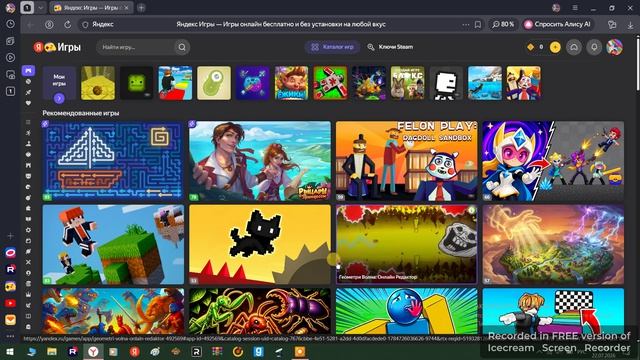This screenshot has height=360, width=640.
Task: Open Каталог игр
Action: pyautogui.click(x=333, y=47)
